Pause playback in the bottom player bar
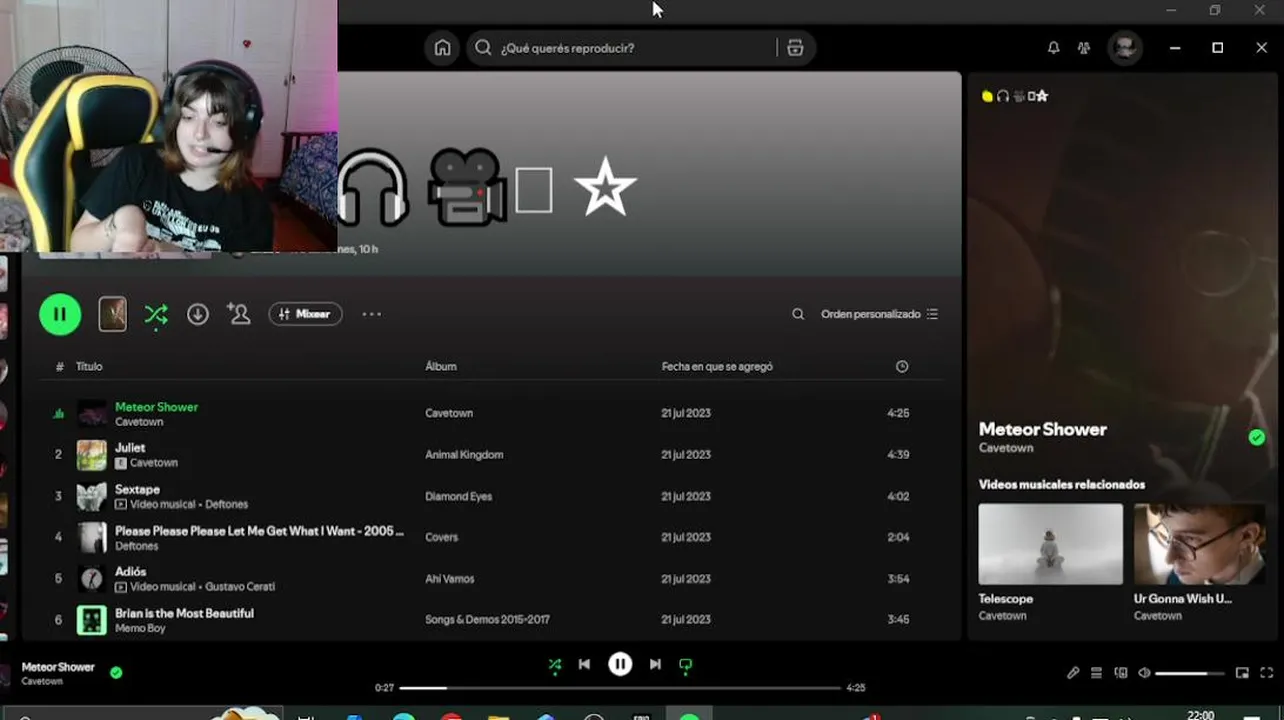The height and width of the screenshot is (720, 1284). [x=620, y=664]
